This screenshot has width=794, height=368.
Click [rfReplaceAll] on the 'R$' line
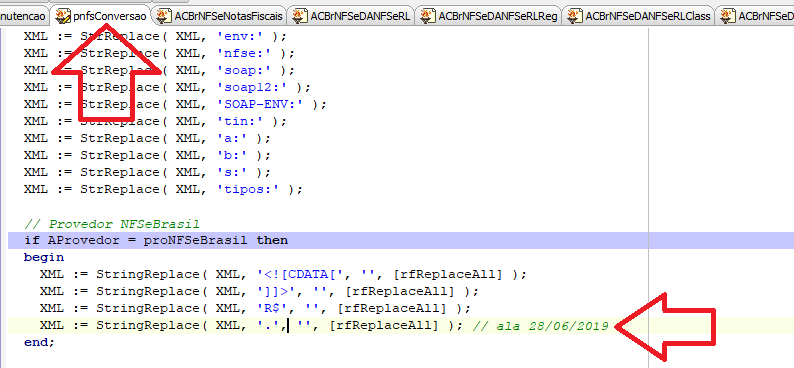[x=391, y=308]
